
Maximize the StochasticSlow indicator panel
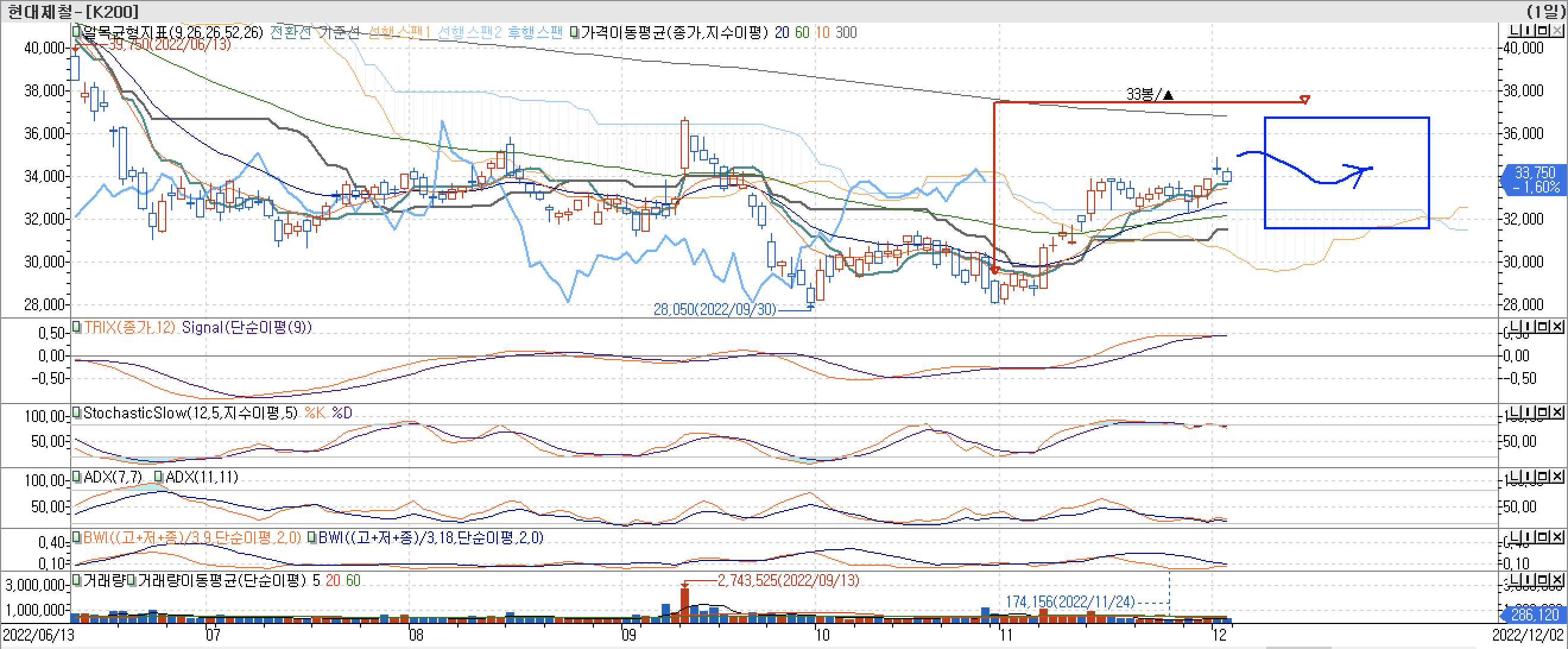click(1543, 412)
